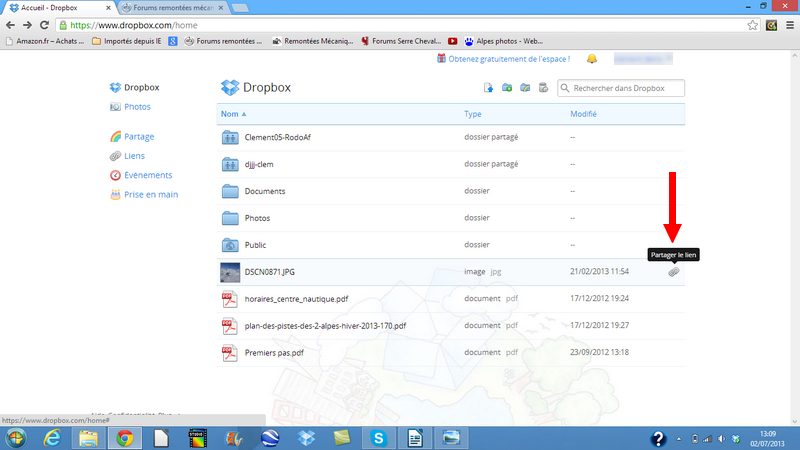The image size is (800, 450).
Task: Go forward with the browser forward arrow
Action: pyautogui.click(x=27, y=25)
